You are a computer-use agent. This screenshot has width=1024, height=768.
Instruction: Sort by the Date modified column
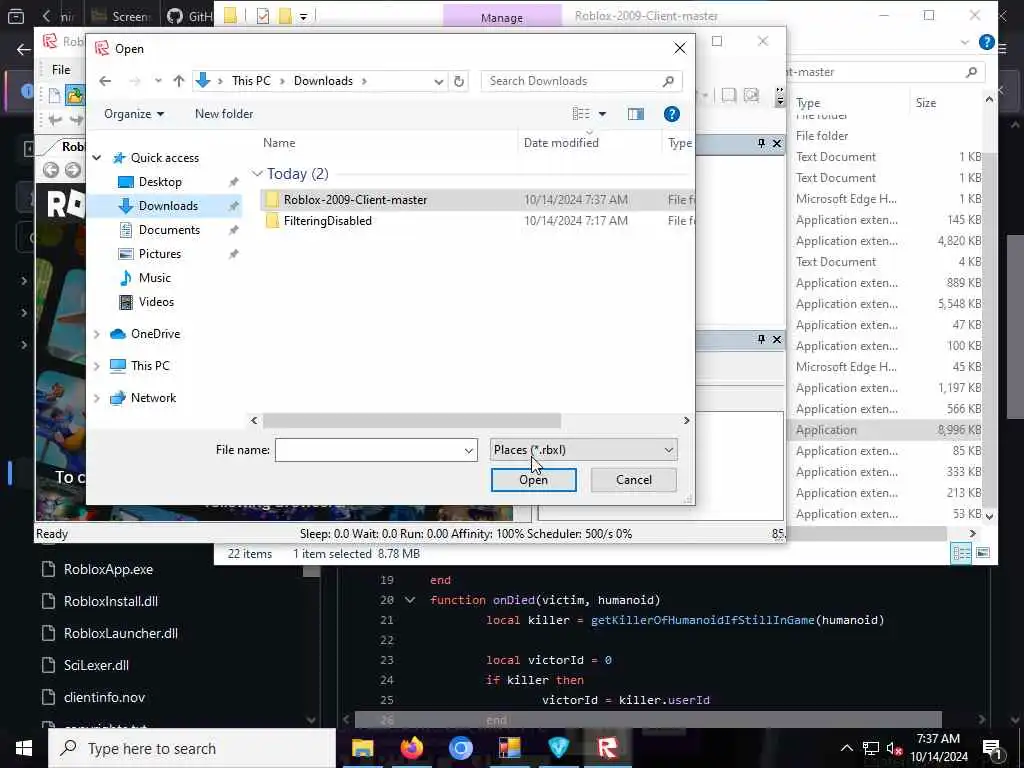(561, 143)
